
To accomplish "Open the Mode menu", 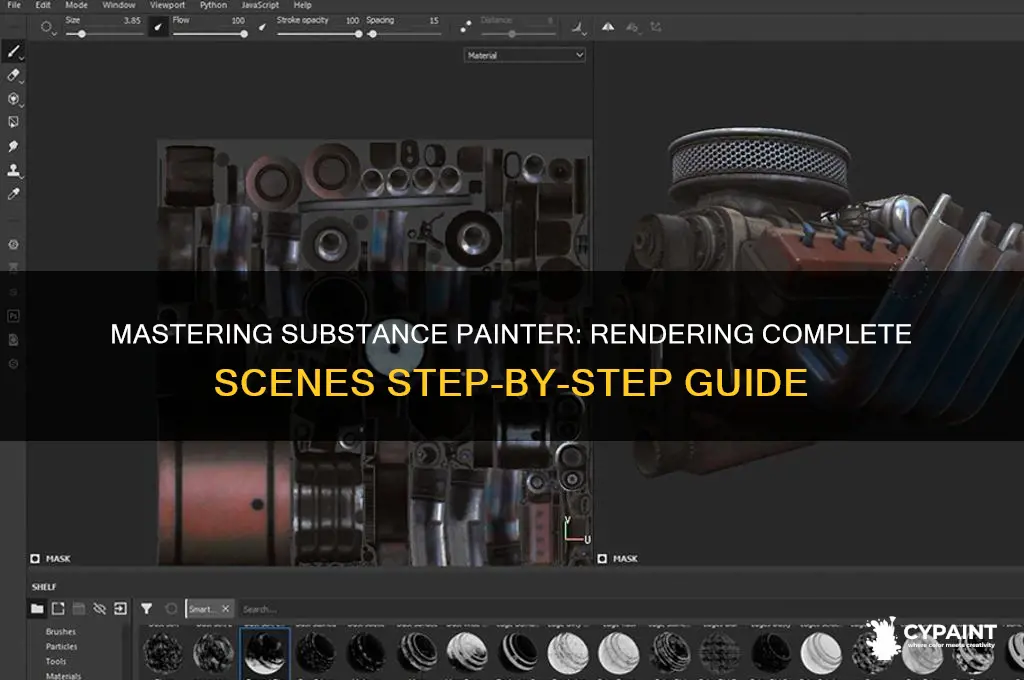I will click(x=76, y=5).
